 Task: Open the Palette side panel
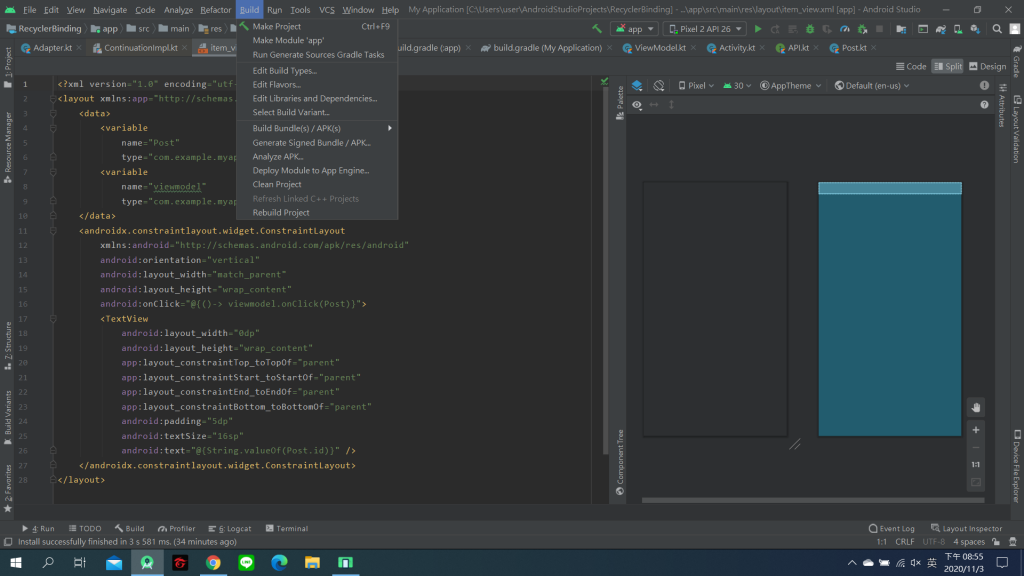click(x=620, y=103)
